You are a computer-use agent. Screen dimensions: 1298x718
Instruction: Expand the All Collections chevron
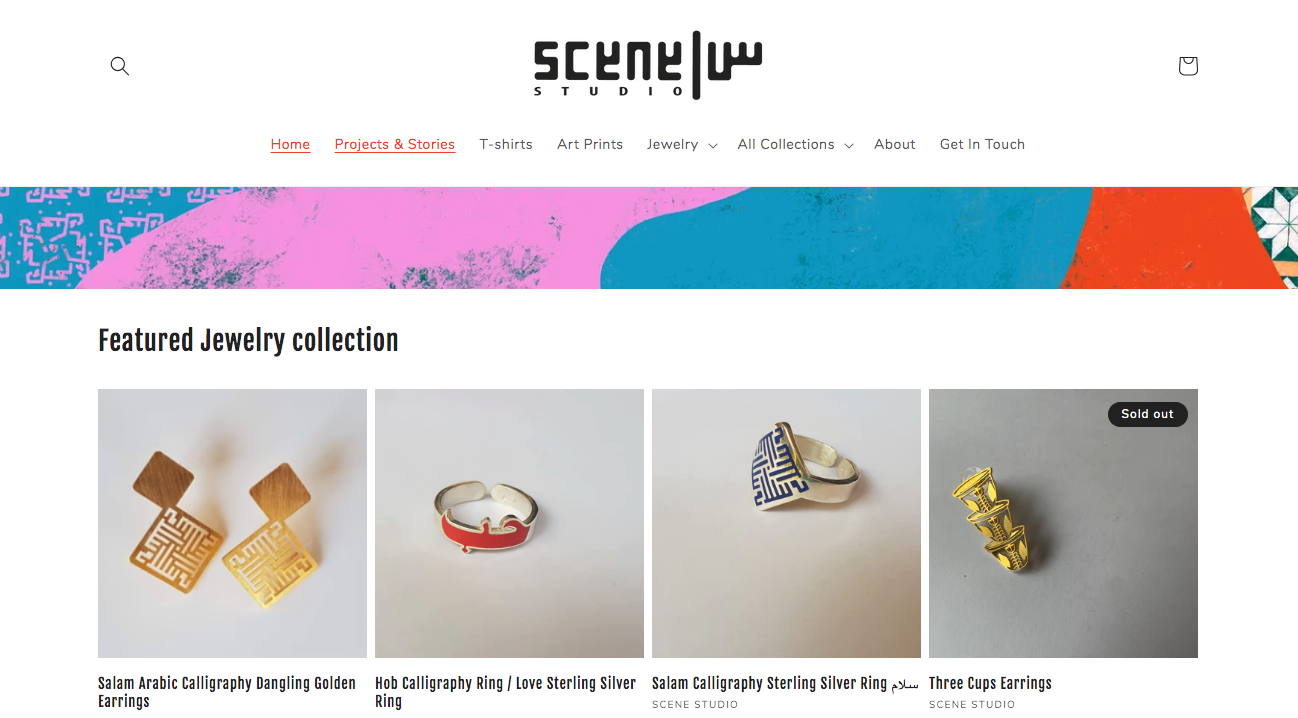[848, 145]
